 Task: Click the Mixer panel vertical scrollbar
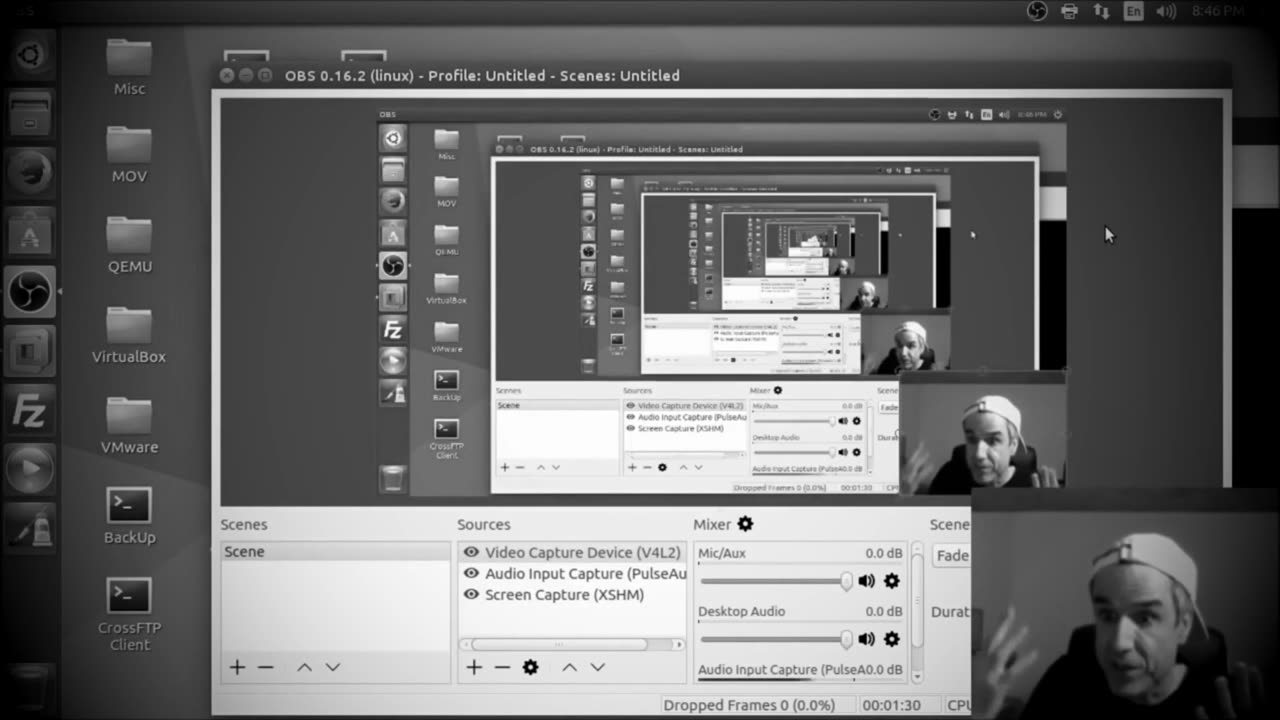click(917, 615)
